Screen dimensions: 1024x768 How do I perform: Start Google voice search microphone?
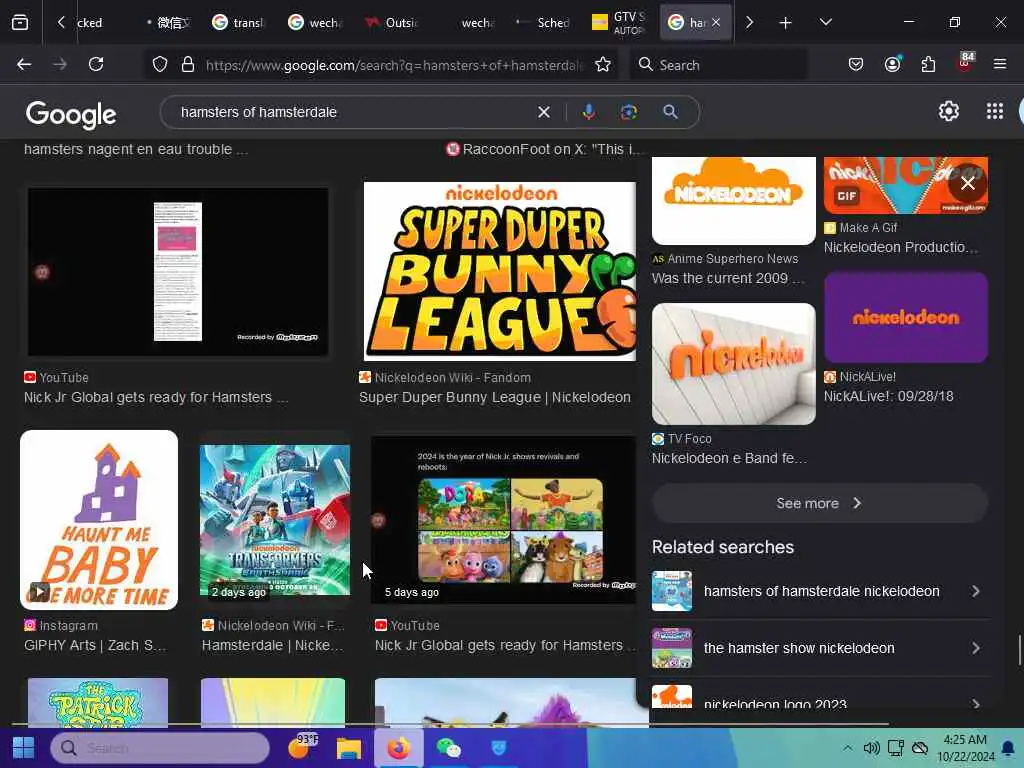(x=588, y=112)
